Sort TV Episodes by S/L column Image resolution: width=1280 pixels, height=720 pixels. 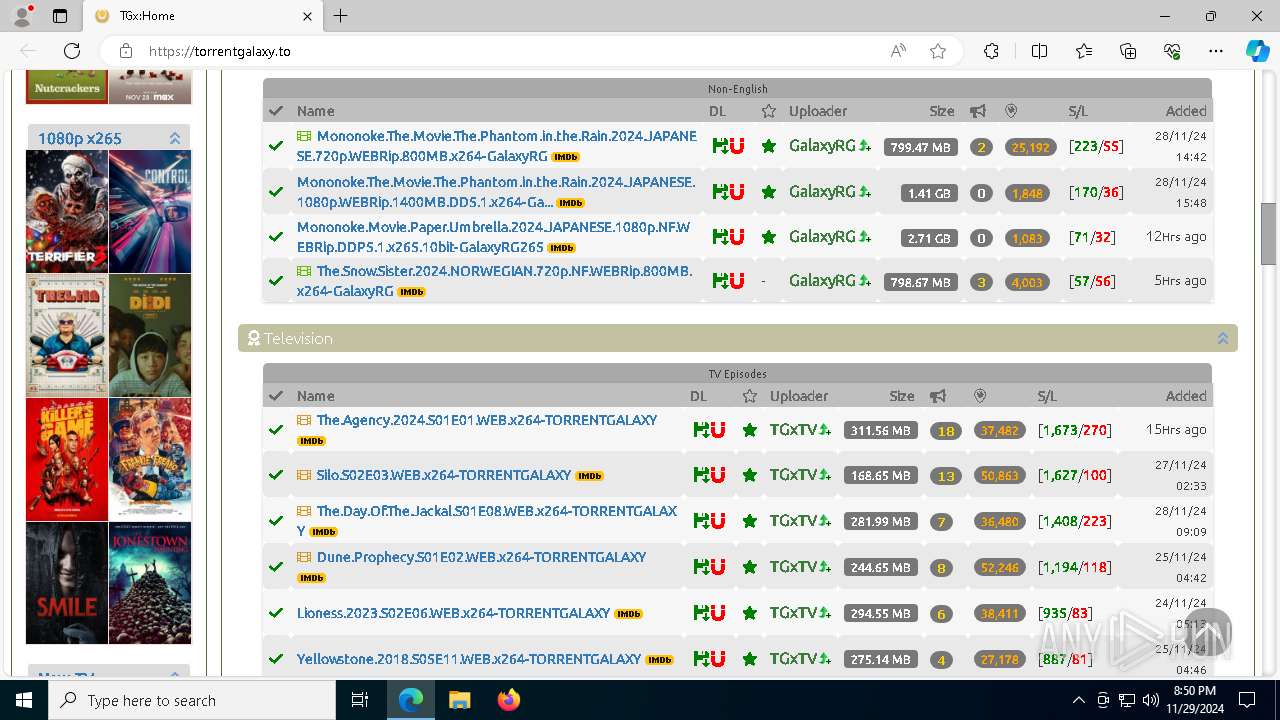pos(1047,396)
